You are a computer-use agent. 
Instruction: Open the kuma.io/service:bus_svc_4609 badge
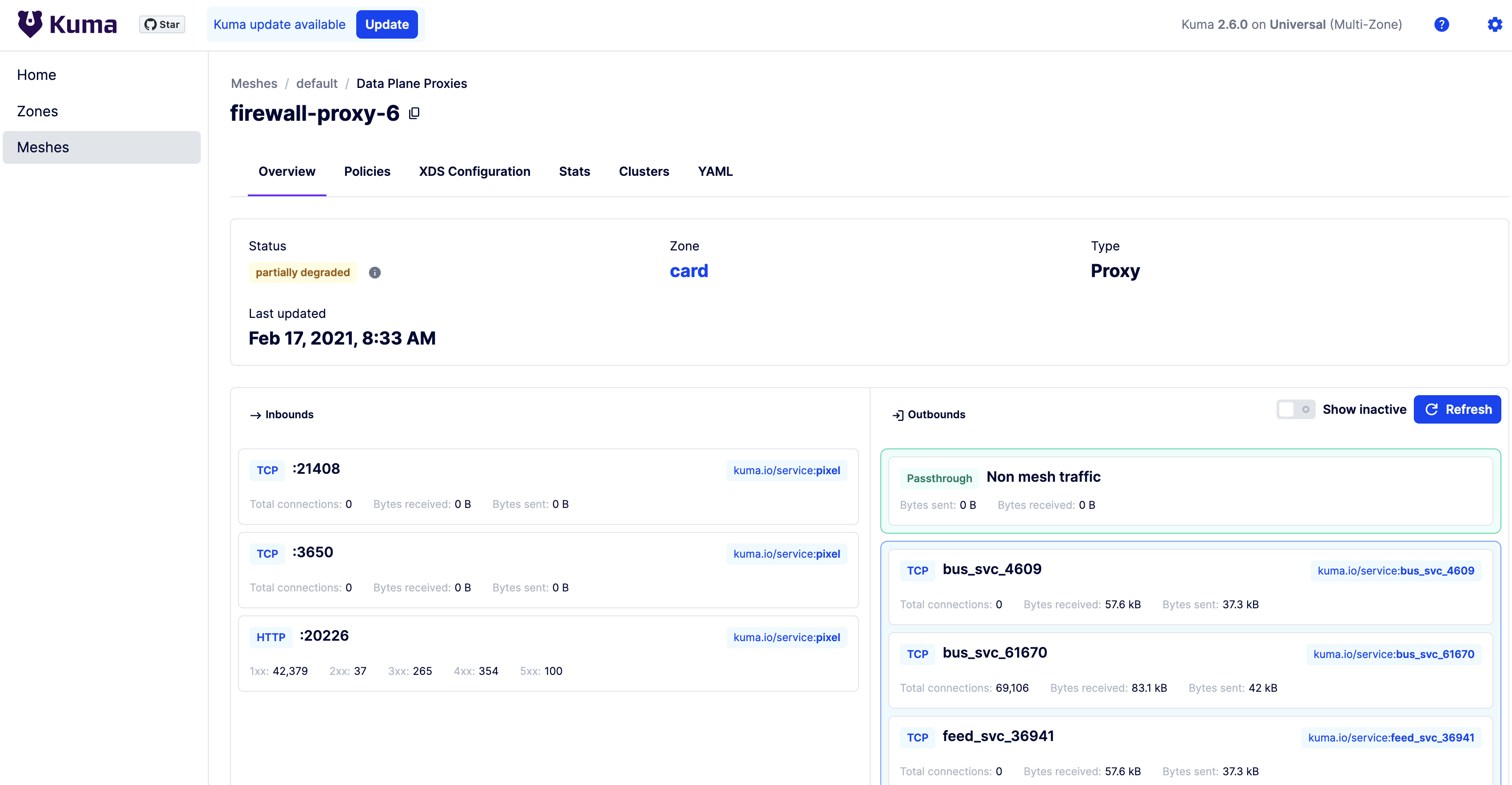point(1396,570)
